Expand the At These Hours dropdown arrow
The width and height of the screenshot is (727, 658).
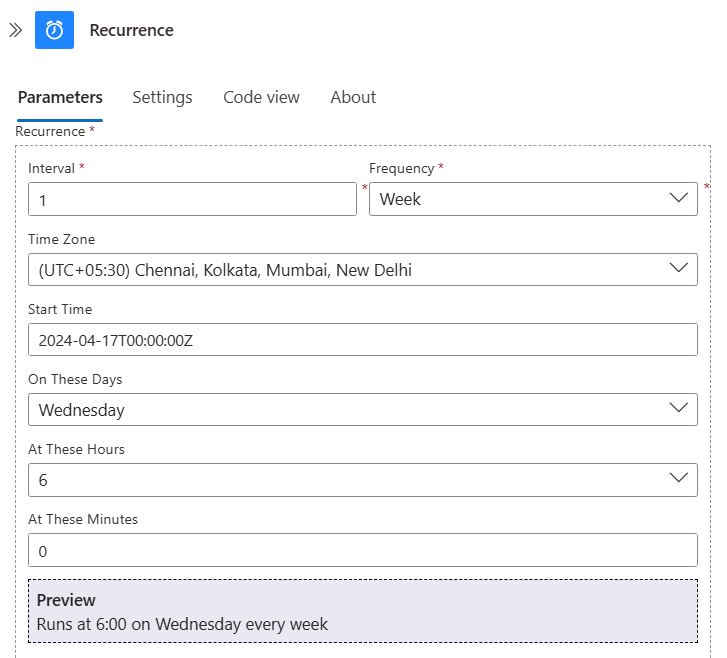click(678, 478)
